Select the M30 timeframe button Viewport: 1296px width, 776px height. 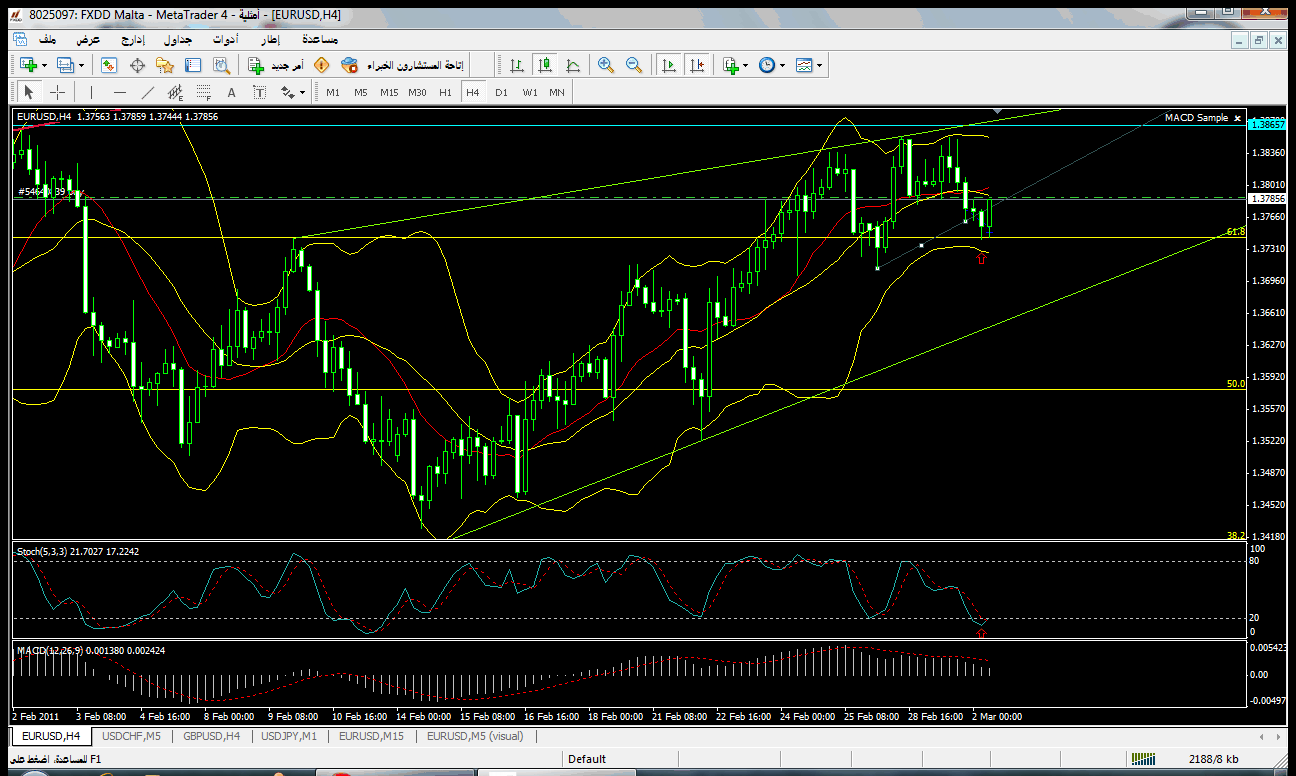(417, 92)
